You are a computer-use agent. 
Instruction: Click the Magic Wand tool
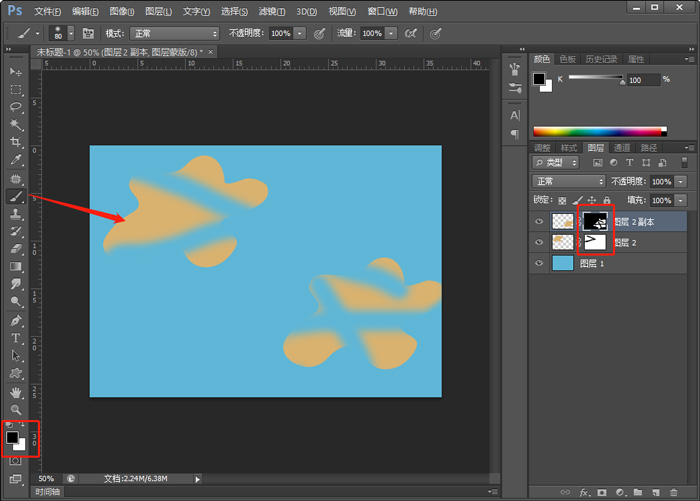click(x=15, y=125)
